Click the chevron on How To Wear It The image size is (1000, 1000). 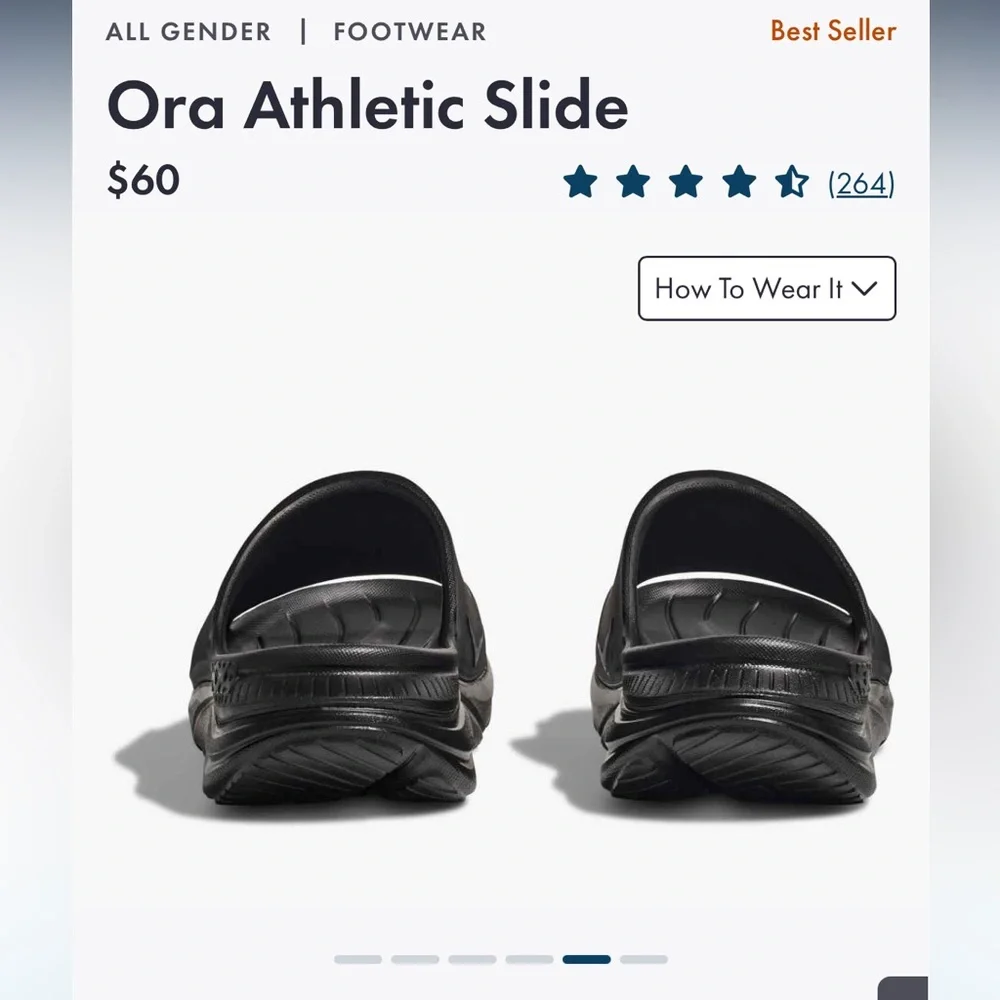click(x=864, y=289)
